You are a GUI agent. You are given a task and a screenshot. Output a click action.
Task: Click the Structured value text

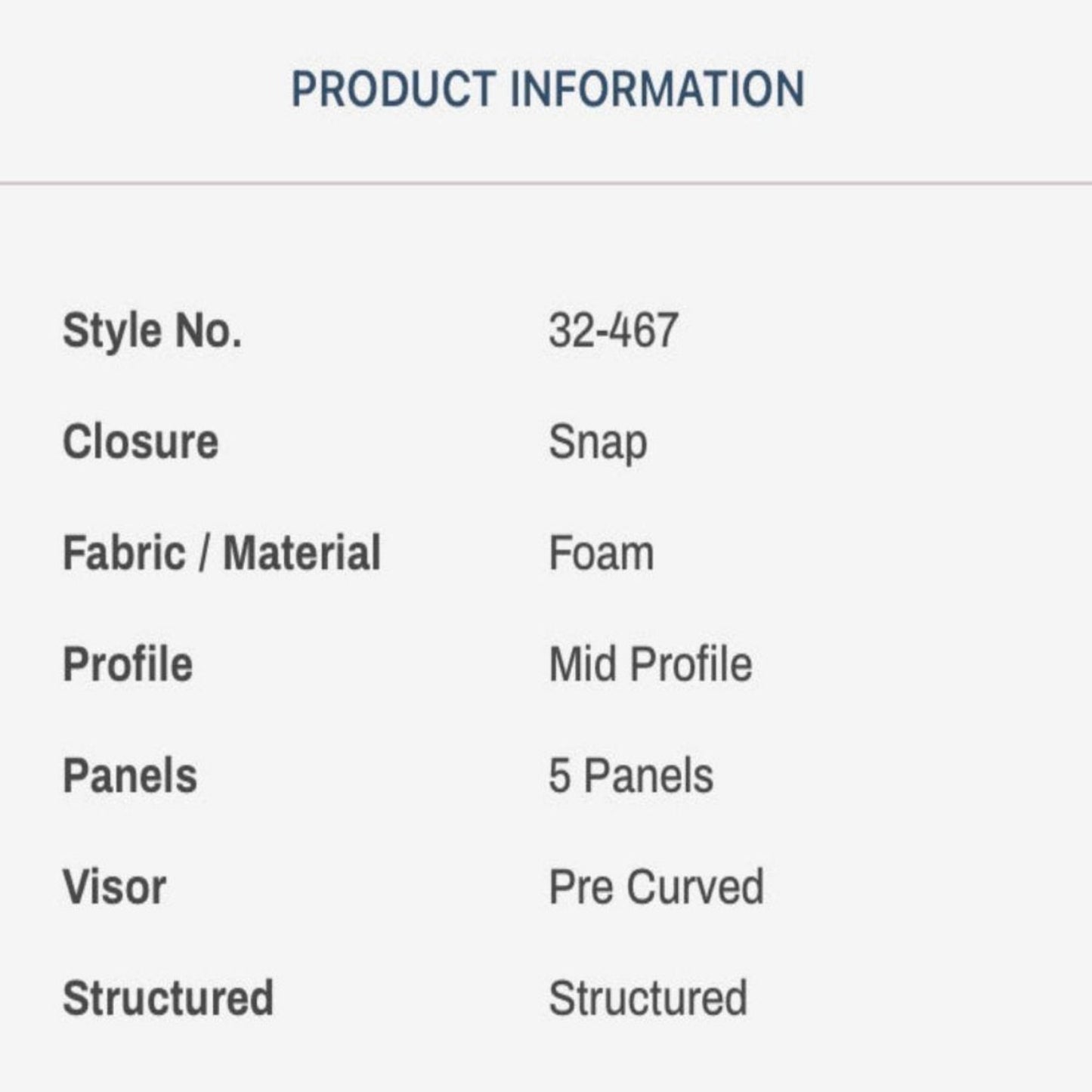click(648, 998)
